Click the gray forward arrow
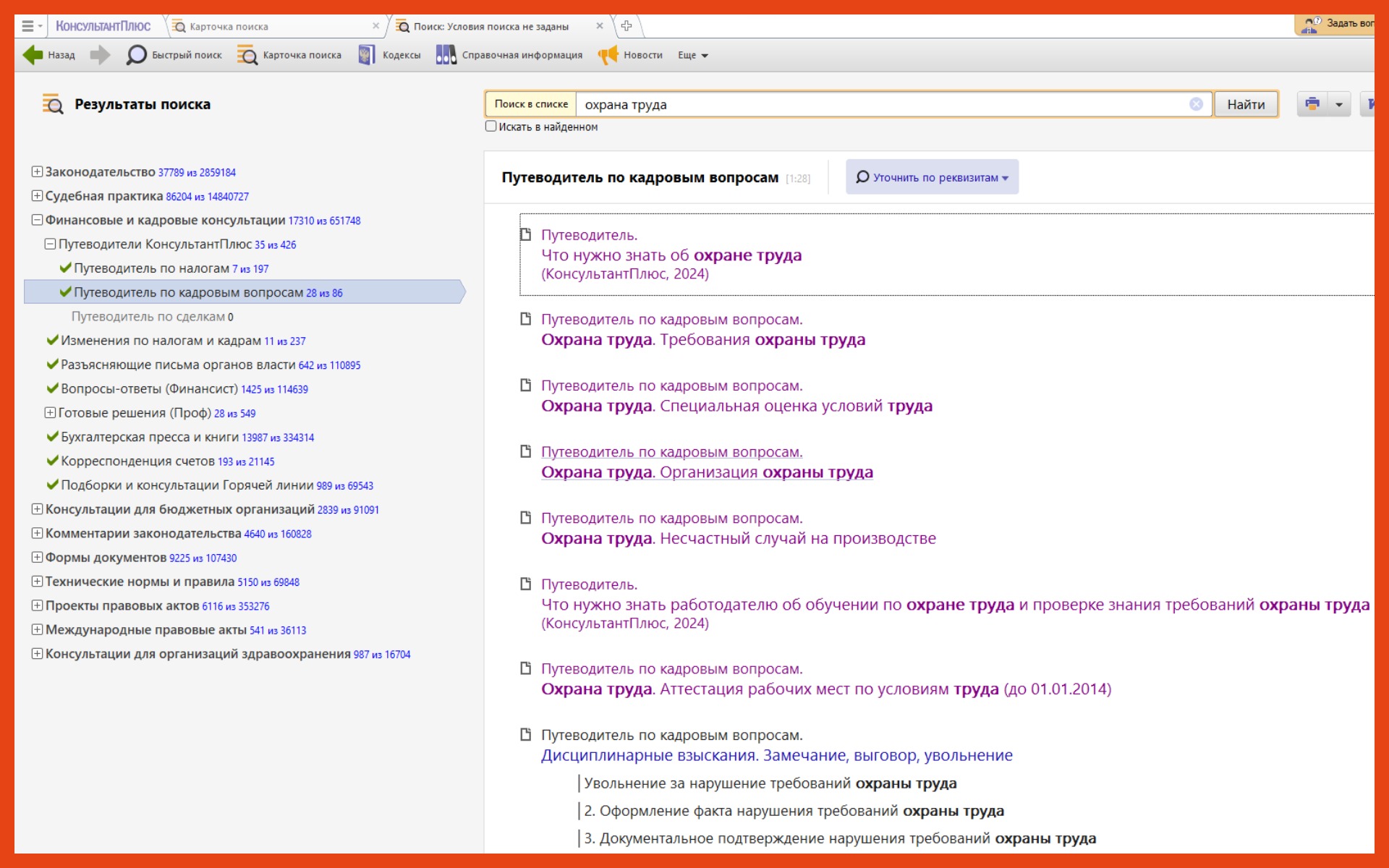1389x868 pixels. (x=100, y=55)
